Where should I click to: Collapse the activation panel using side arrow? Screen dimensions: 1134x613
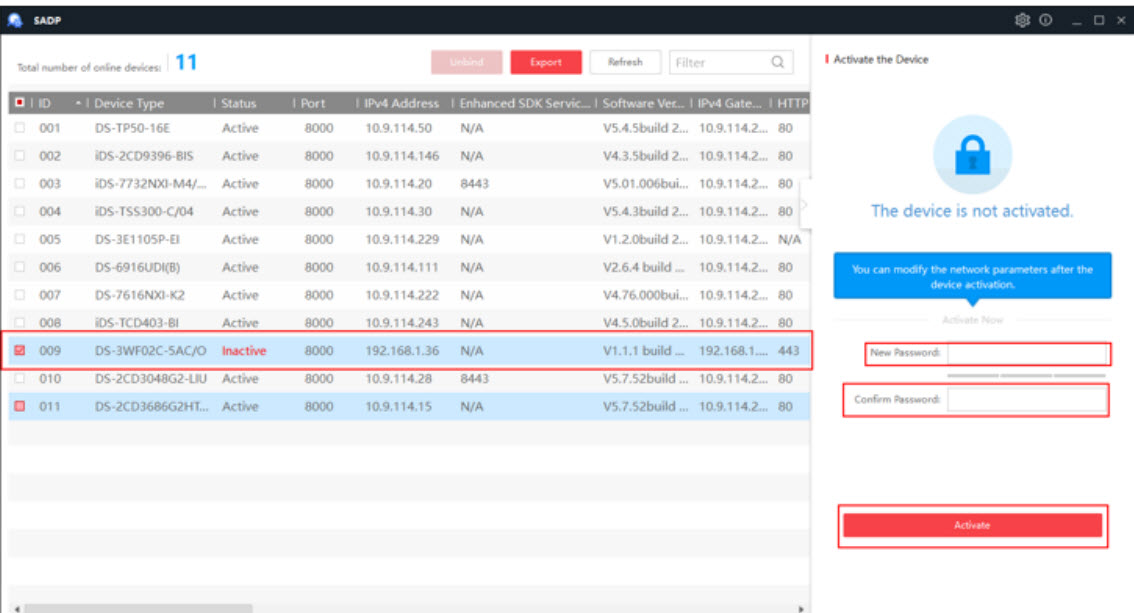point(804,204)
